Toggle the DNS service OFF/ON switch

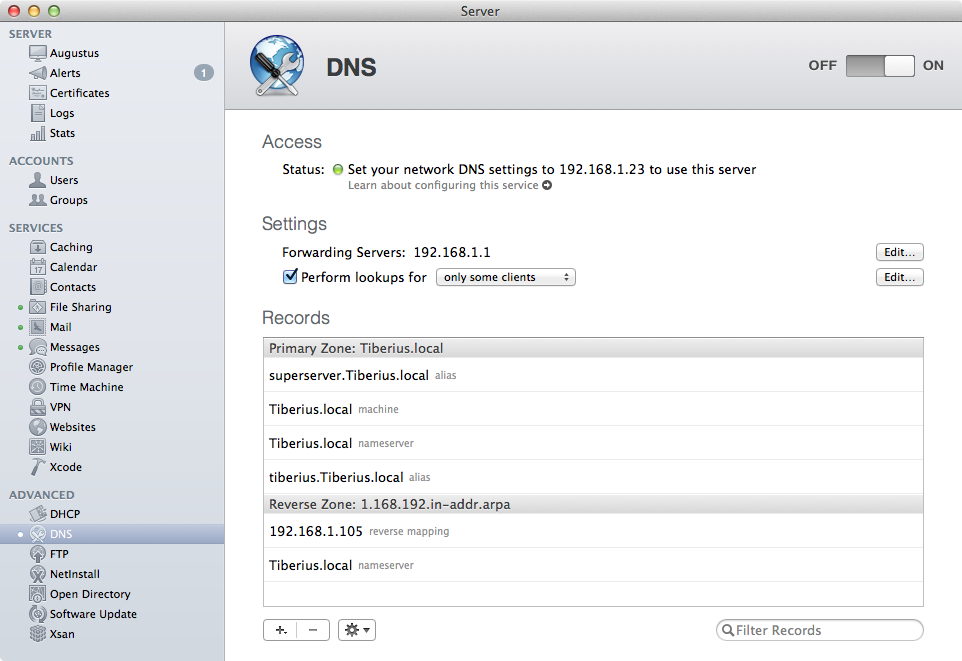[880, 66]
